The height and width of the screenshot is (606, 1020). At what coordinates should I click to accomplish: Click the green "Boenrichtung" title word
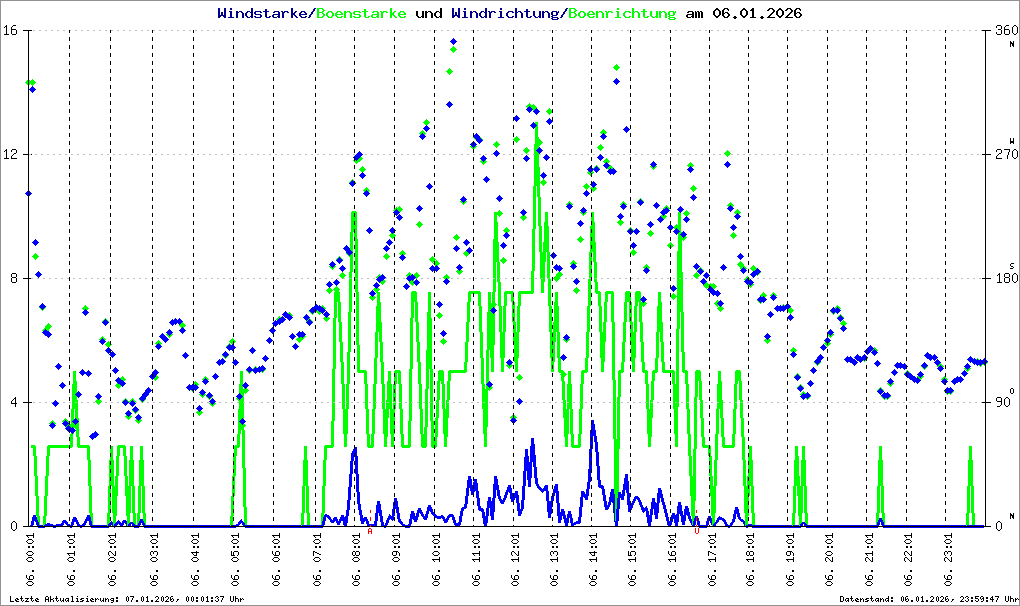[x=622, y=14]
